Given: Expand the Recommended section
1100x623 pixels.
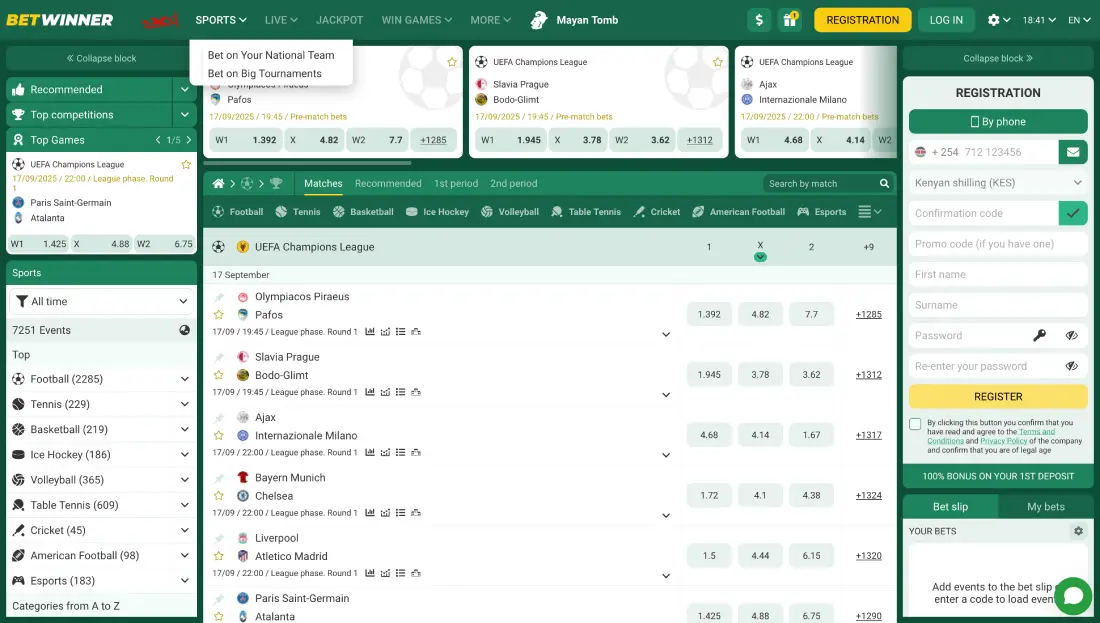Looking at the screenshot, I should pos(185,89).
